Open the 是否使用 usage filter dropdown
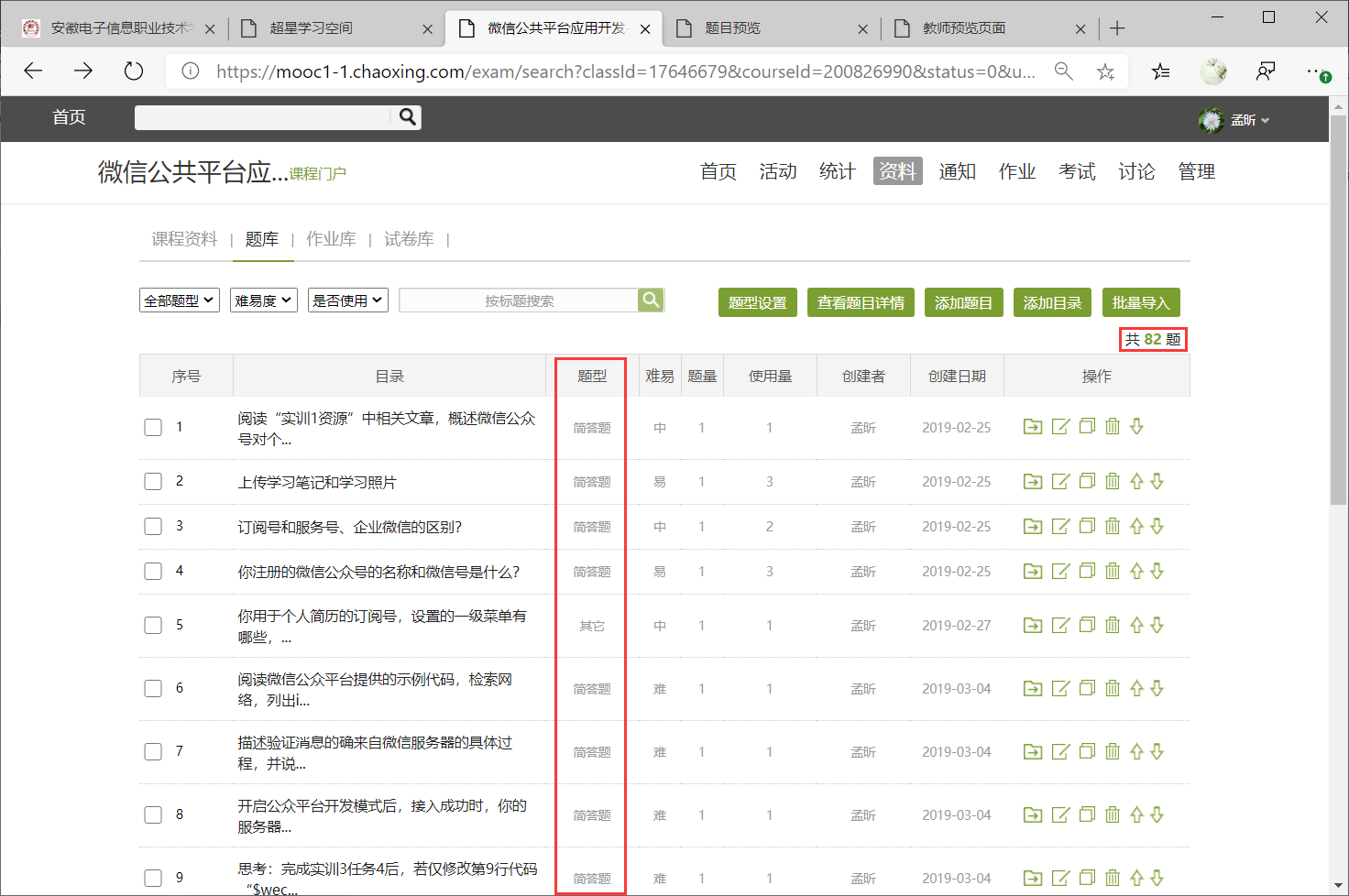The height and width of the screenshot is (896, 1349). click(347, 300)
